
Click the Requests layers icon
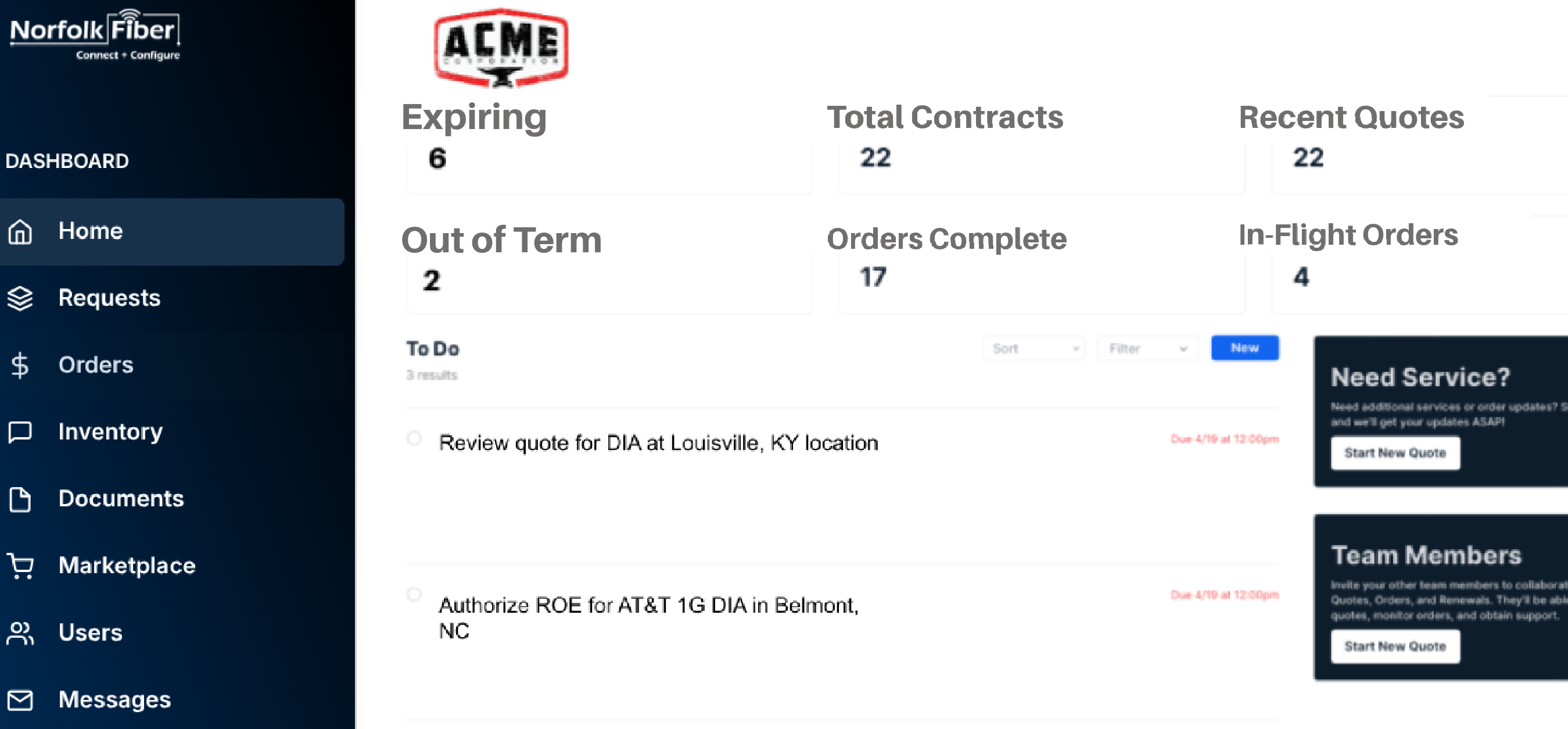coord(20,298)
